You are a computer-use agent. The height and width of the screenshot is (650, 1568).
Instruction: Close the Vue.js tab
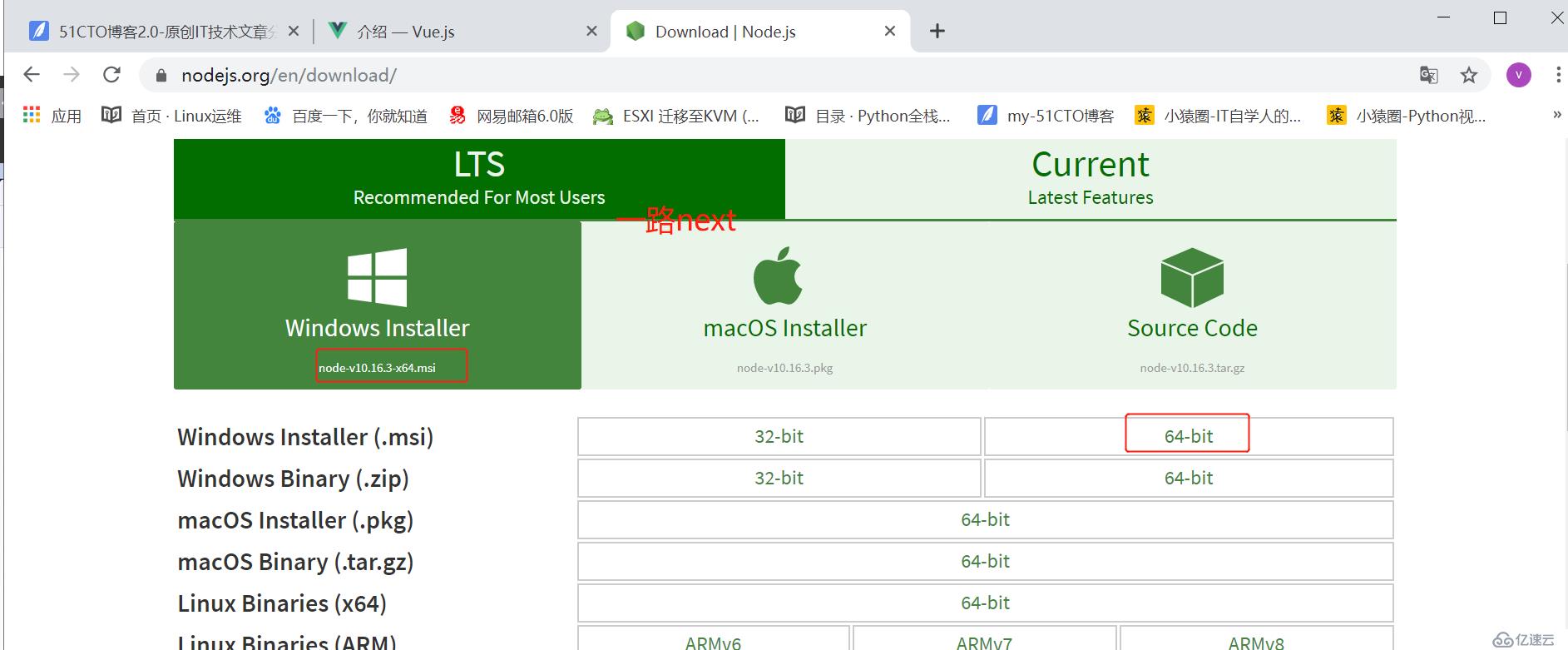click(x=591, y=31)
